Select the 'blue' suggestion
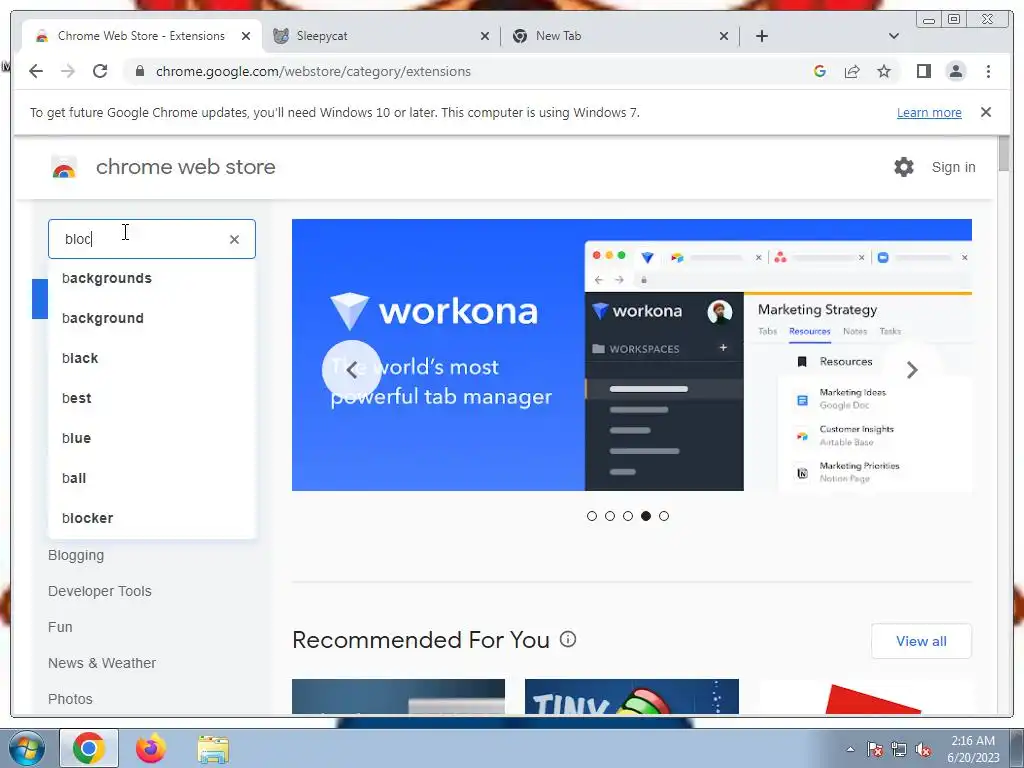Viewport: 1024px width, 768px height. [152, 438]
